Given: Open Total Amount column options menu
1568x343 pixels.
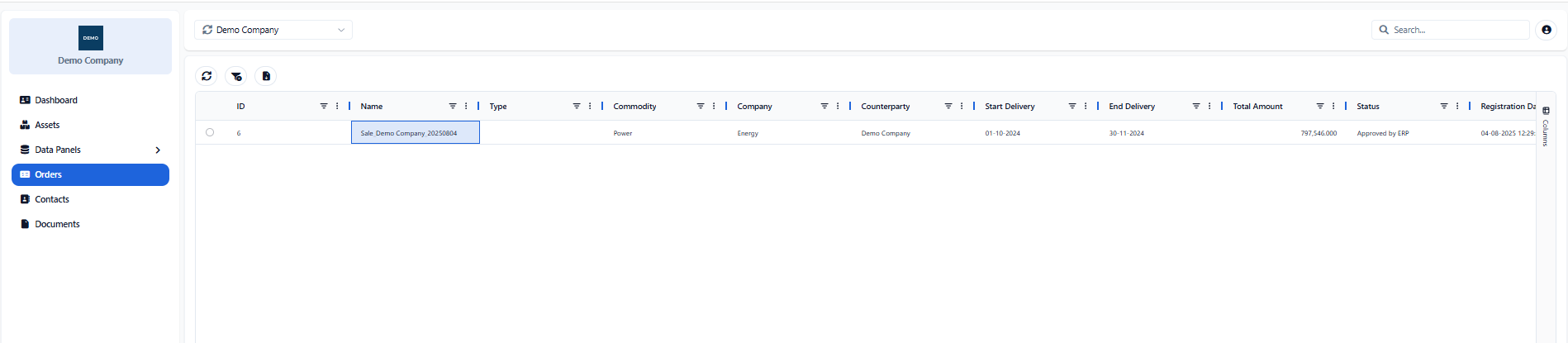Looking at the screenshot, I should tap(1333, 106).
